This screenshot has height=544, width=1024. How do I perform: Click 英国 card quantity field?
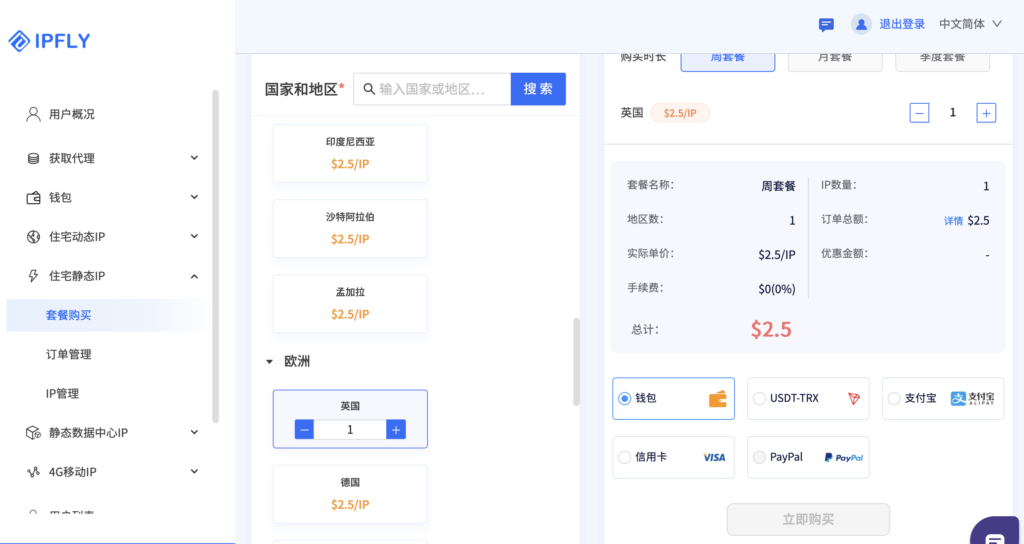[350, 430]
